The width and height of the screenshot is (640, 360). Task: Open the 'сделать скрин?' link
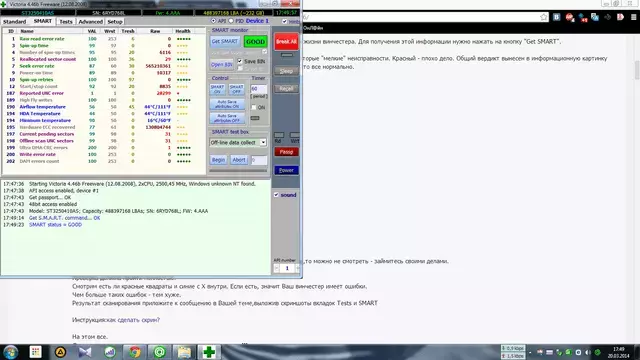coord(138,320)
